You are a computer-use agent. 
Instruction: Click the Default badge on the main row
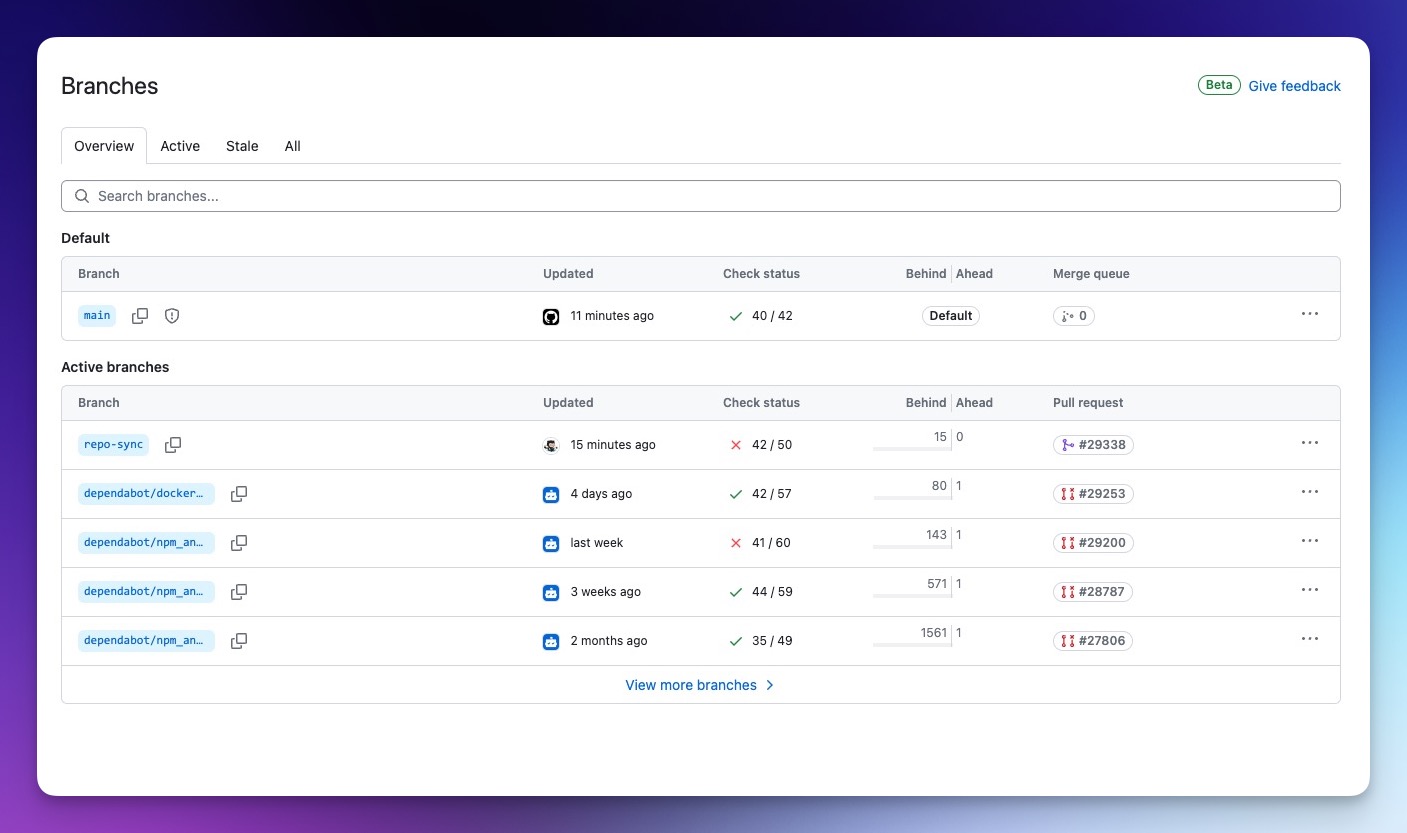950,316
